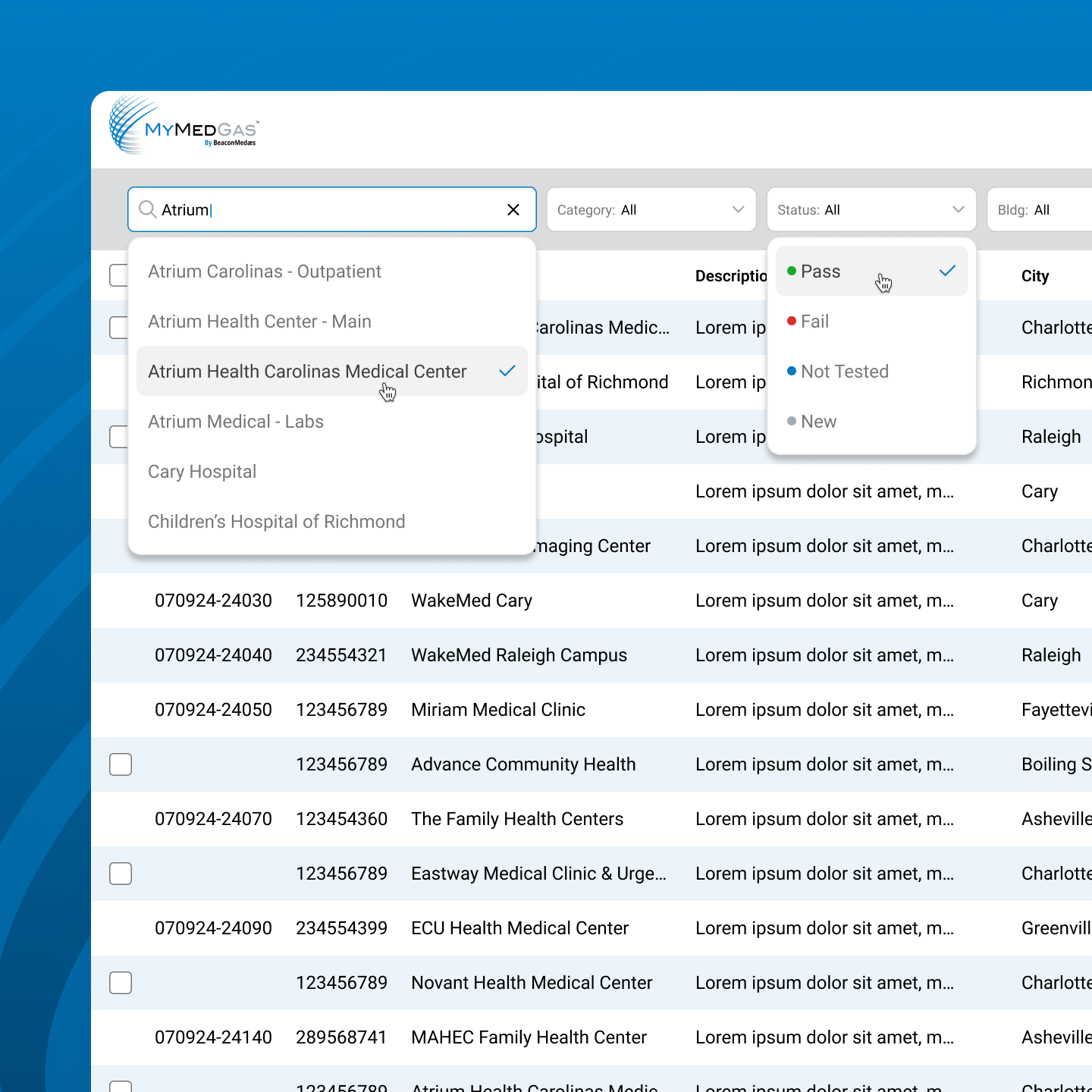Click ID 070924-24040
1092x1092 pixels.
coord(213,655)
